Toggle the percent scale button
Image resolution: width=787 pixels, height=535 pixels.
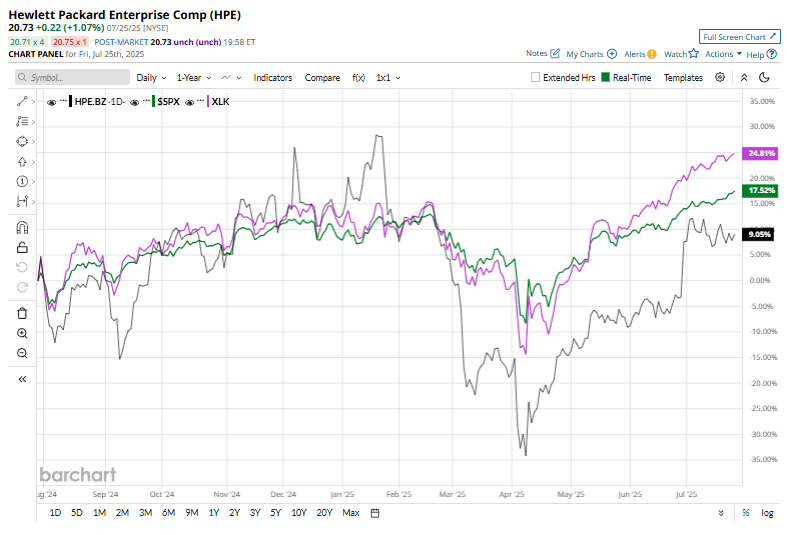coord(746,512)
